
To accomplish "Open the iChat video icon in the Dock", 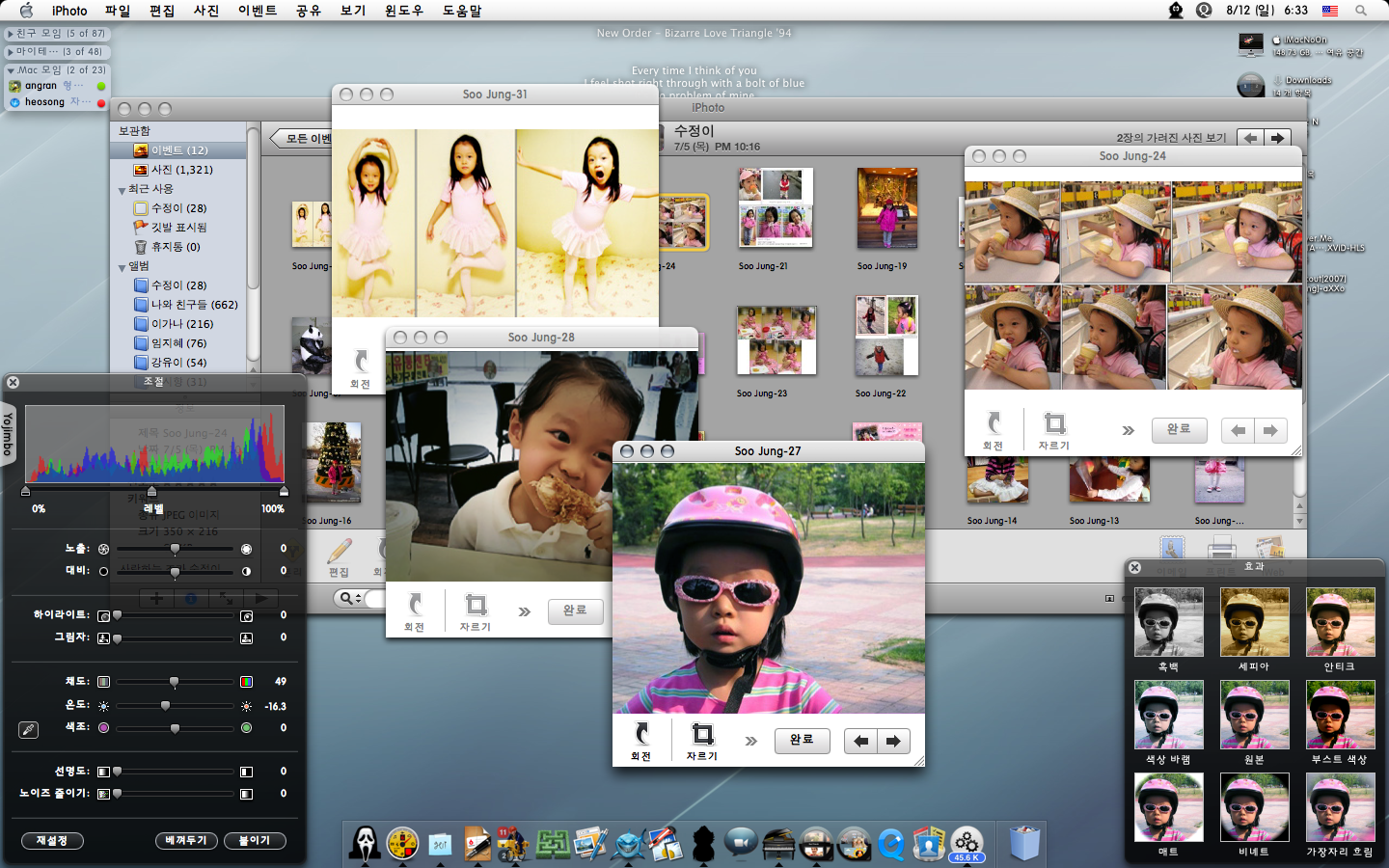I will coord(741,844).
